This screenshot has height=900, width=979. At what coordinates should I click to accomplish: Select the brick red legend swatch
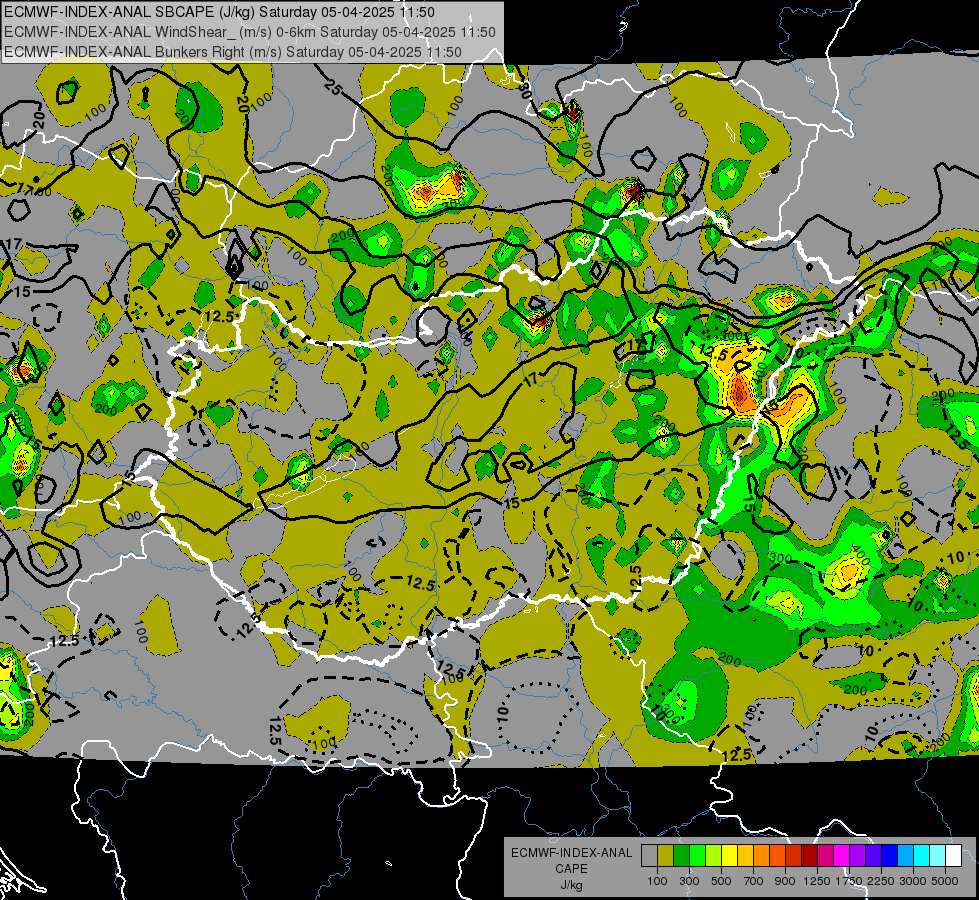[794, 856]
